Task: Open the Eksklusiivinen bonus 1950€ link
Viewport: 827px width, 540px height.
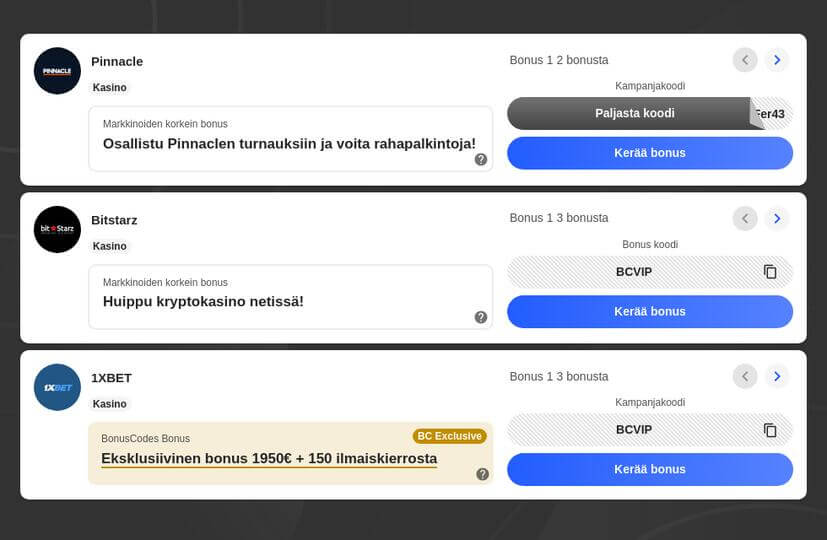Action: pyautogui.click(x=269, y=459)
